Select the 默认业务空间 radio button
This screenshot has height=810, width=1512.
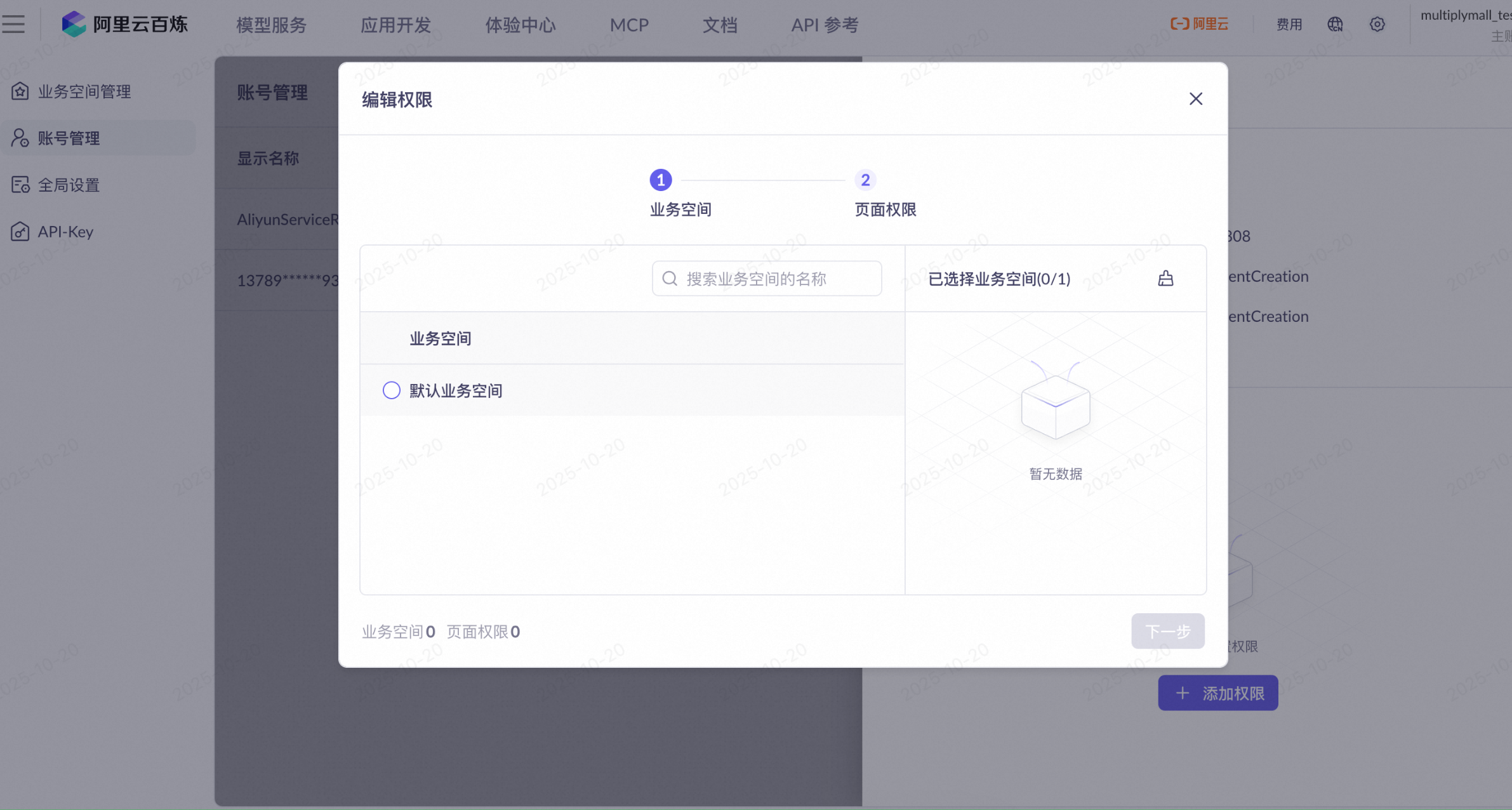tap(392, 390)
